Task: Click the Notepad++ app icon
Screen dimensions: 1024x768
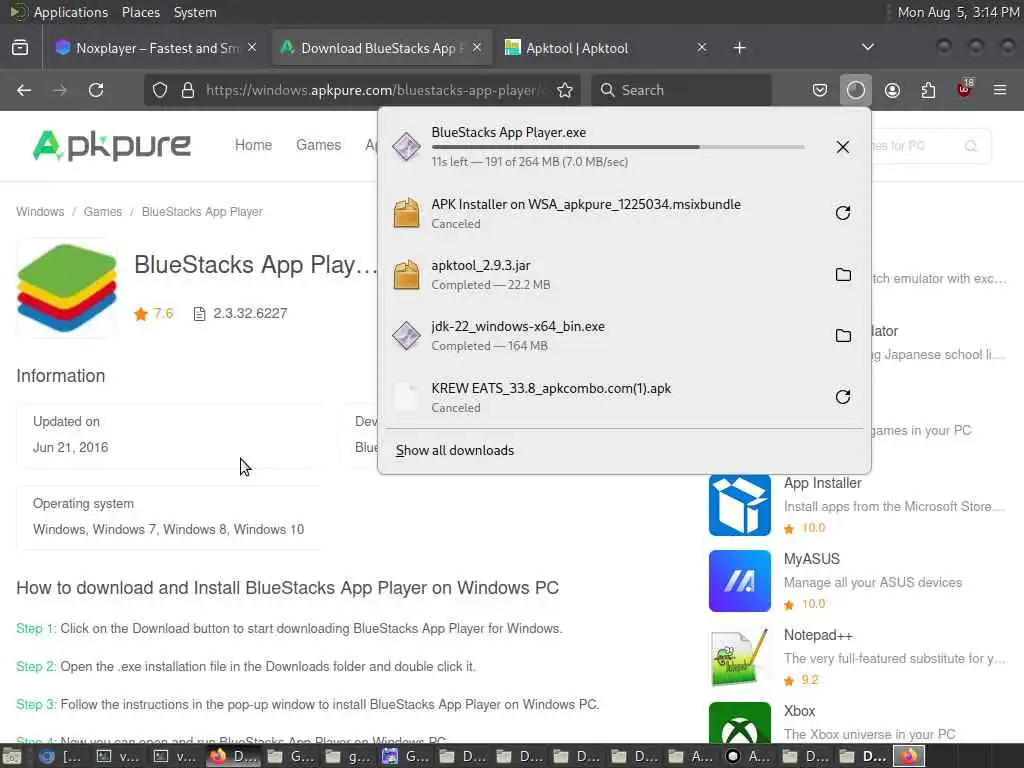Action: [x=740, y=657]
